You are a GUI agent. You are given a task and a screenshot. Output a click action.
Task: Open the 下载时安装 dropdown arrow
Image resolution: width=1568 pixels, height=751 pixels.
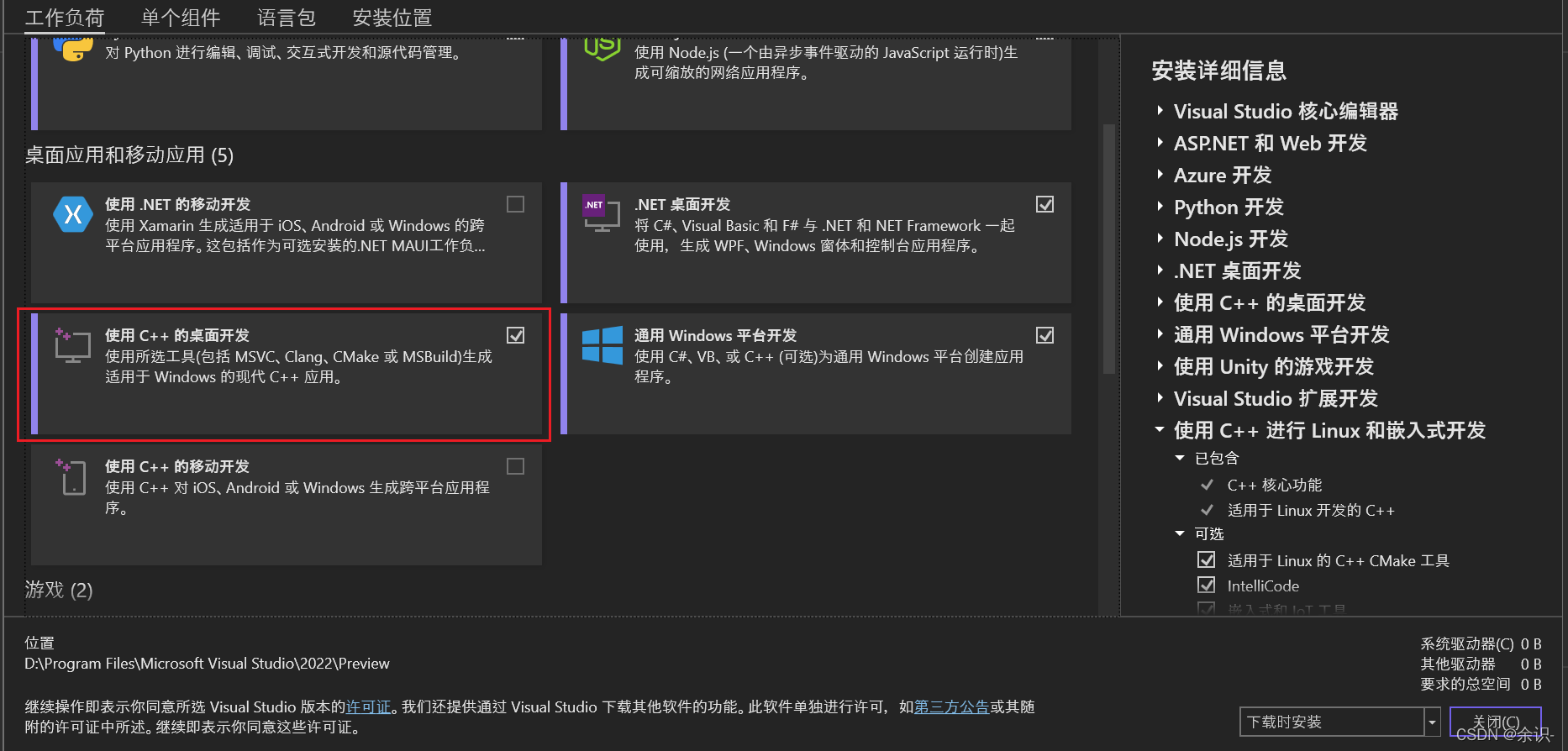[1433, 722]
